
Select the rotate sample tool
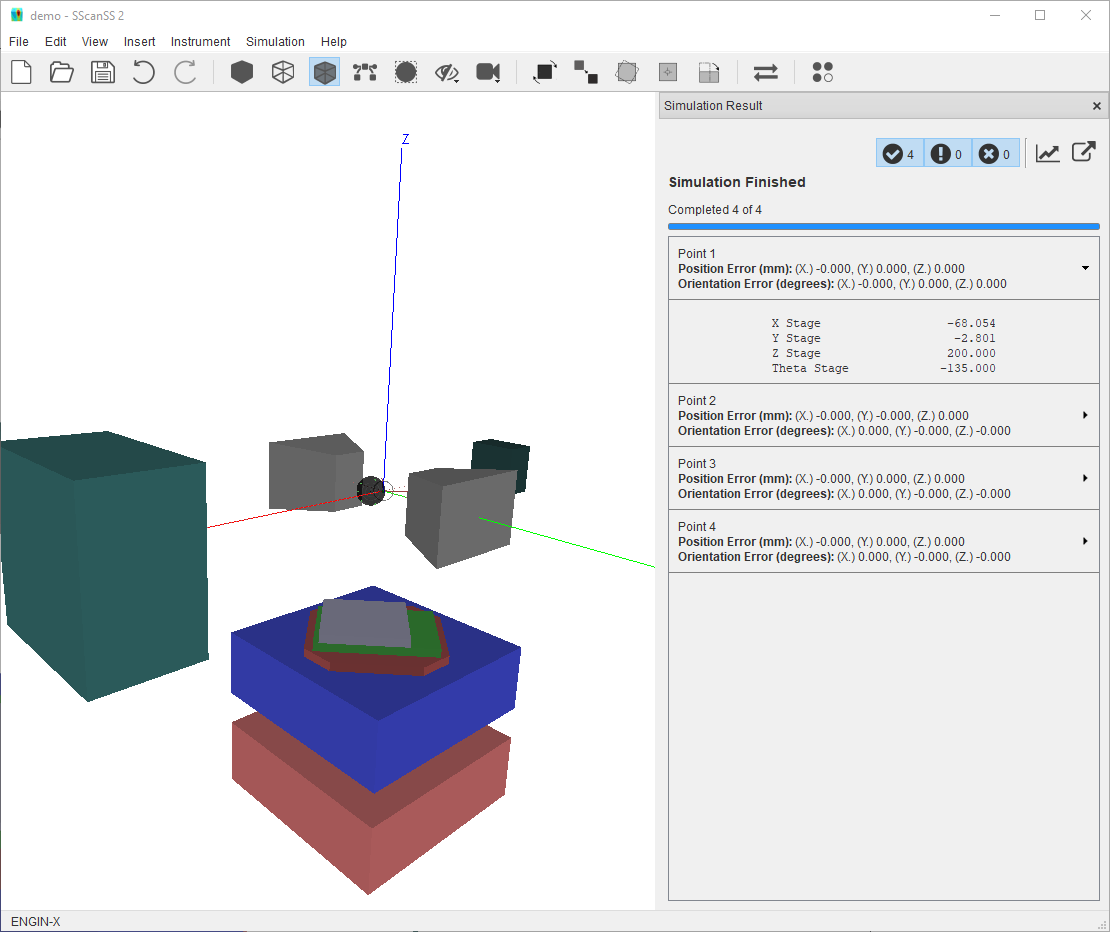coord(545,72)
